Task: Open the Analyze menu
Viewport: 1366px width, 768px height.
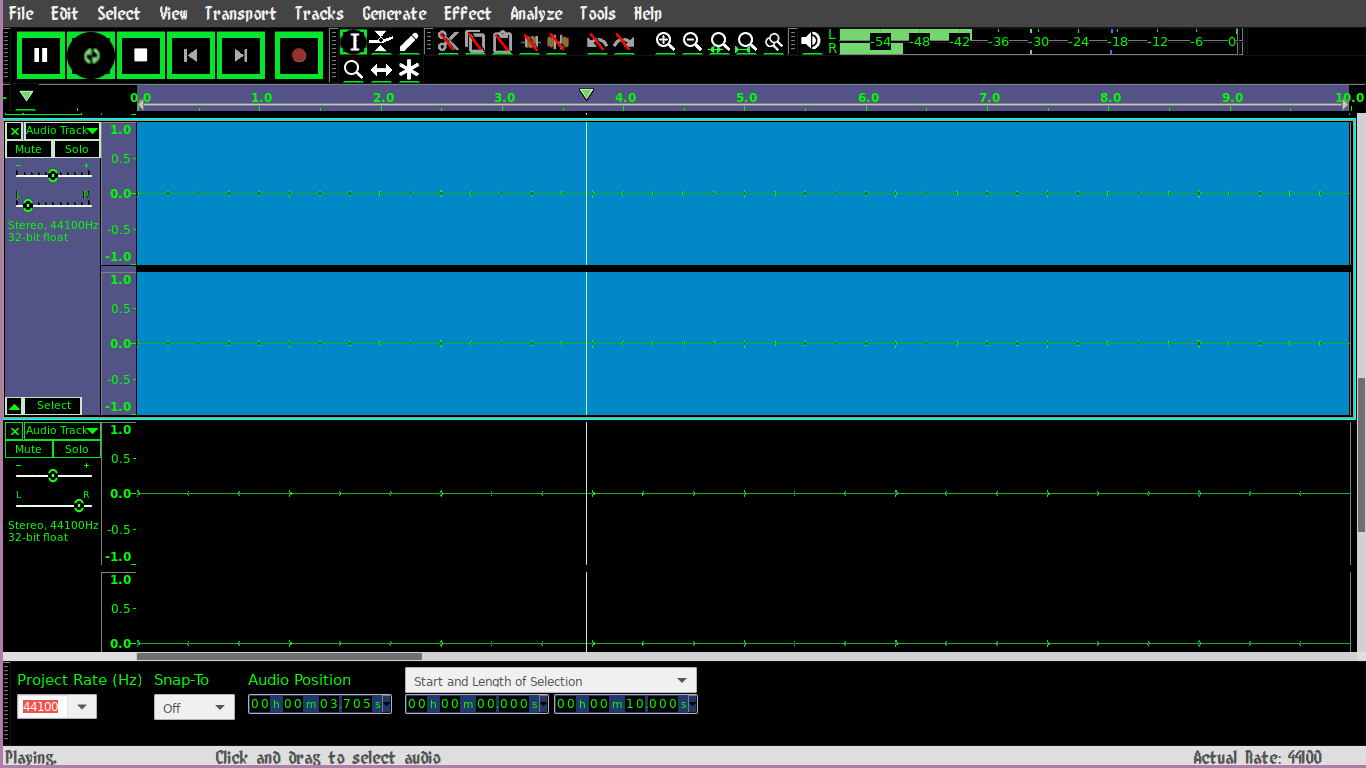Action: (x=536, y=13)
